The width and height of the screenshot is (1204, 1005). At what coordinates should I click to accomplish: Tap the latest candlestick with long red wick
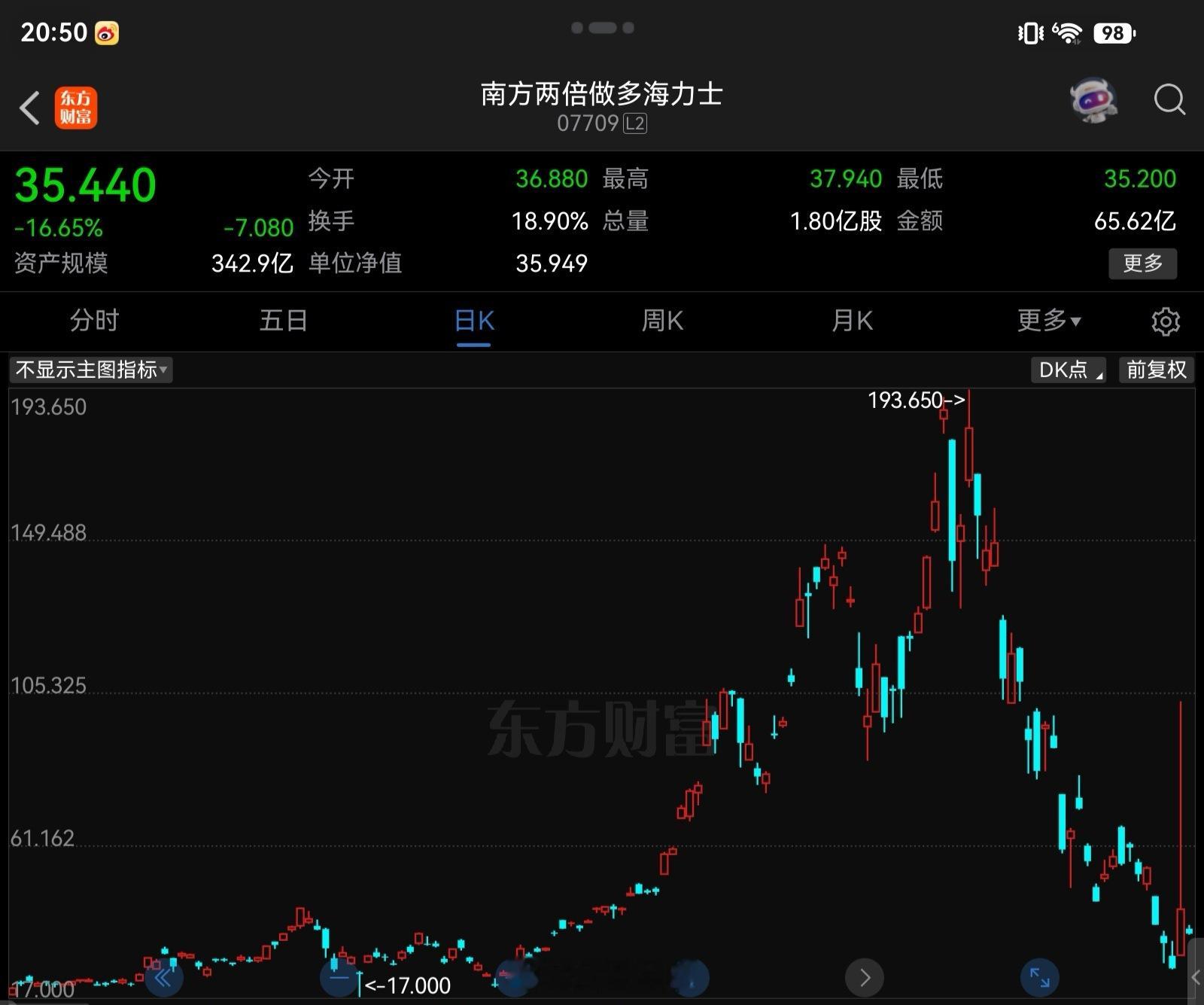(1181, 828)
